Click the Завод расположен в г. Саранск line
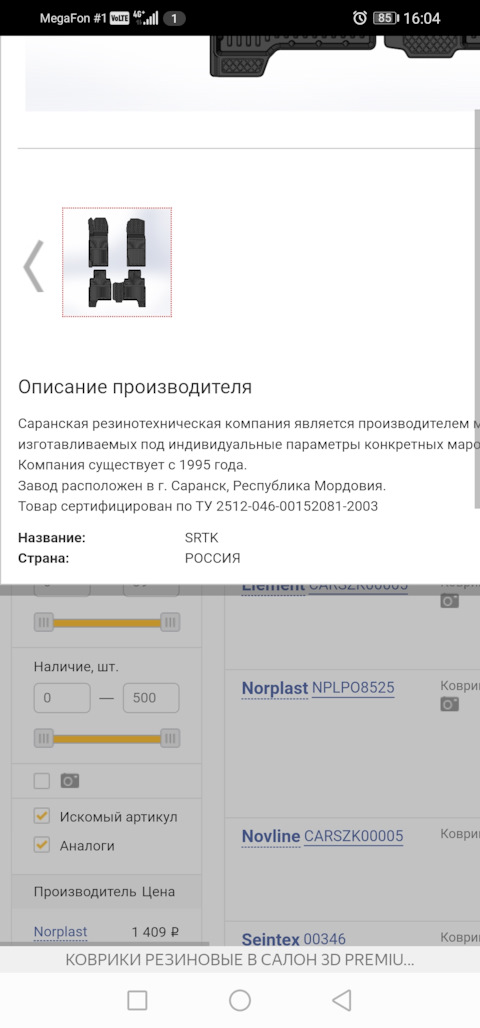Viewport: 480px width, 1028px height. pyautogui.click(x=202, y=486)
